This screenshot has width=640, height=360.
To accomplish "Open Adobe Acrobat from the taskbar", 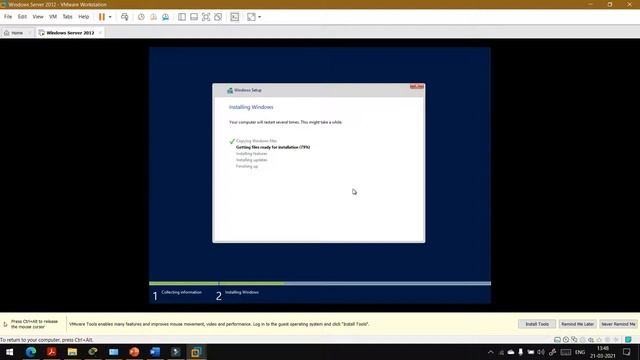I will 51,352.
